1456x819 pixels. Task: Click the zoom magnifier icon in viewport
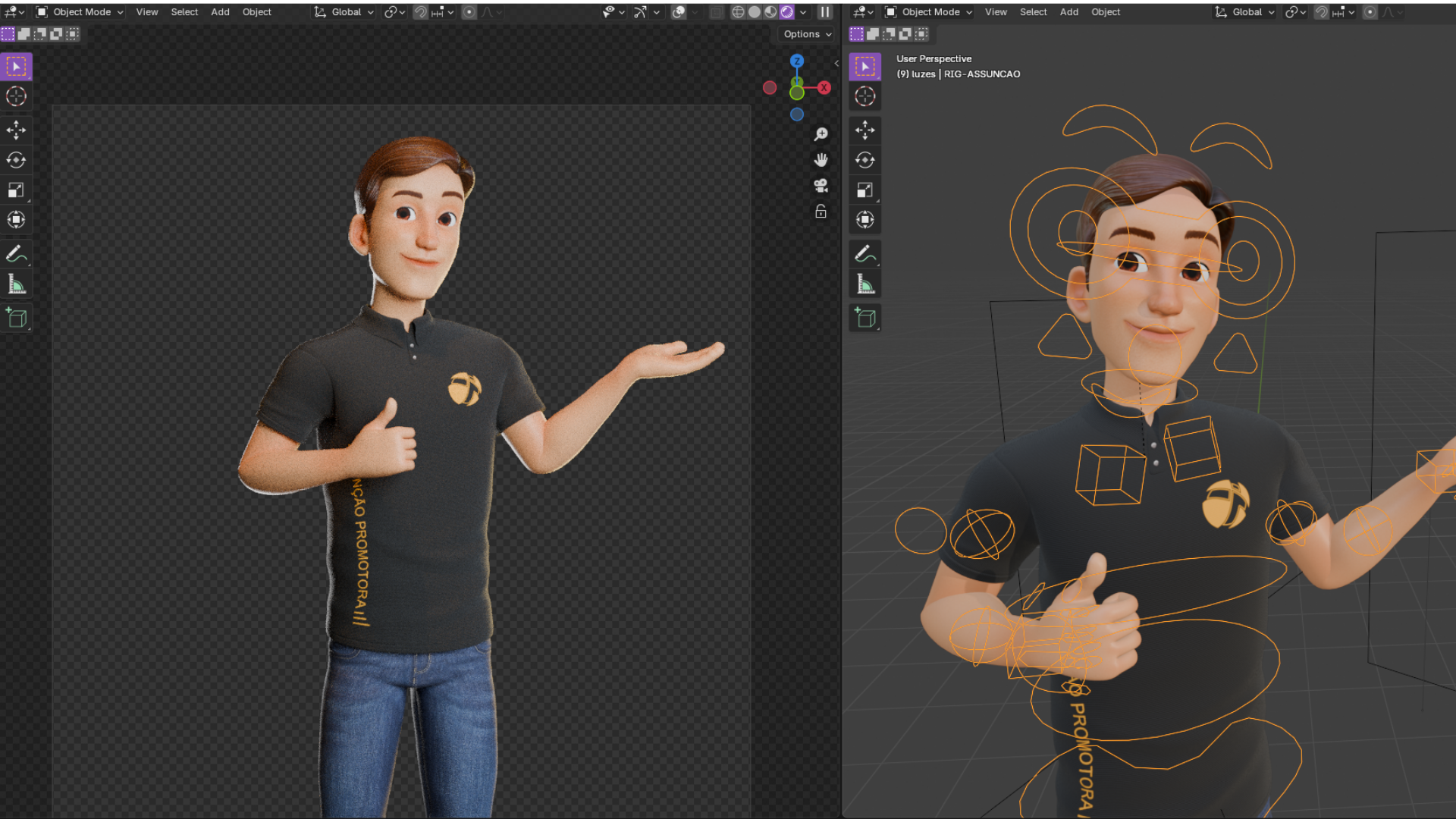click(821, 134)
